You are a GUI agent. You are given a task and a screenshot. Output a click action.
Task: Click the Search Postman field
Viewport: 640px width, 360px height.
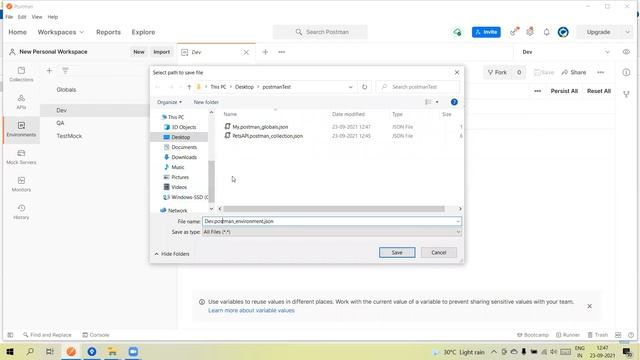pos(320,32)
